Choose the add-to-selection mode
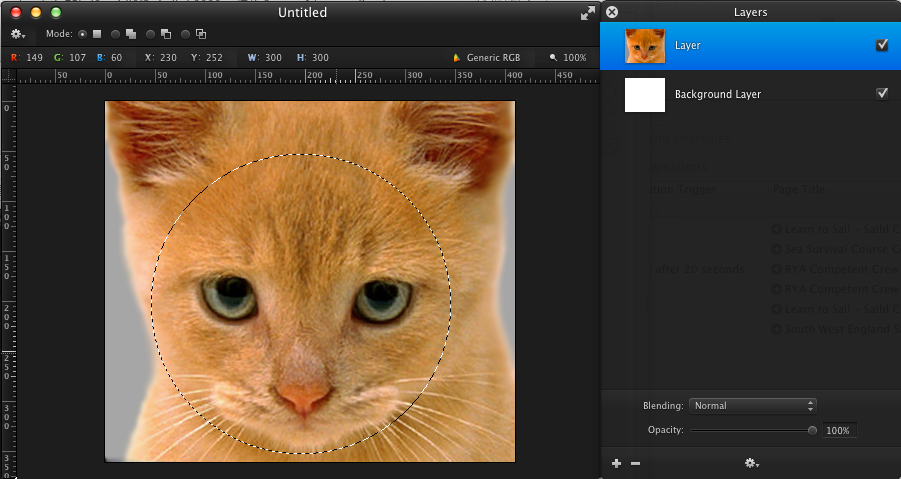This screenshot has width=901, height=479. pyautogui.click(x=117, y=34)
